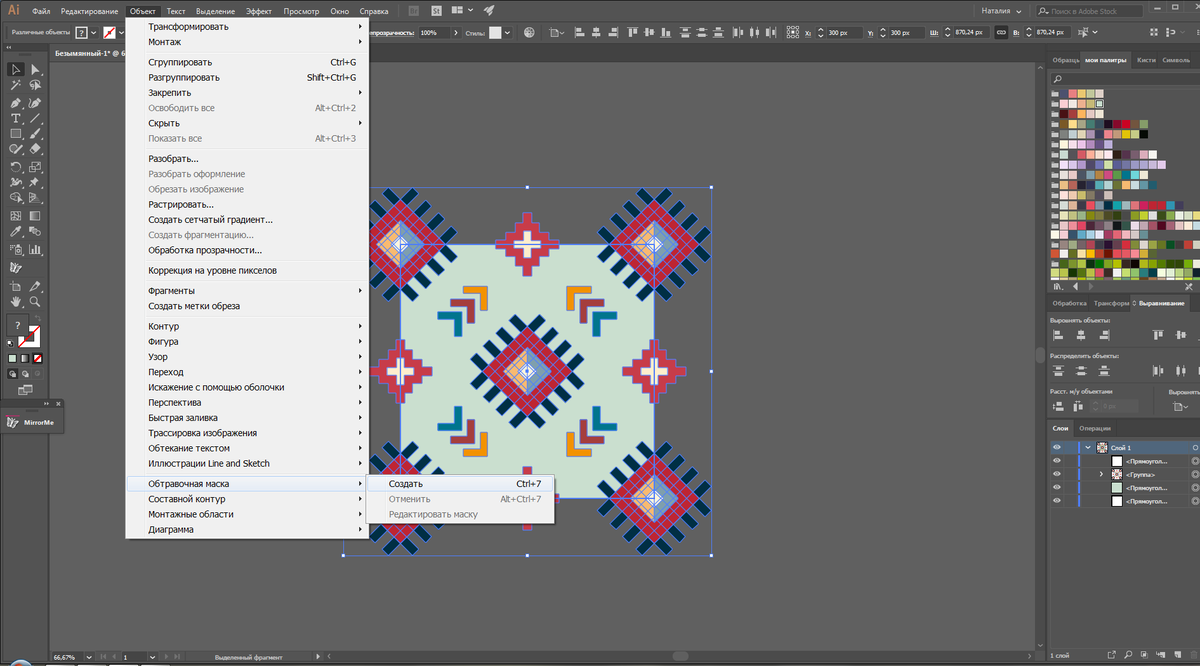Click Сгруппировать in the Object menu
The width and height of the screenshot is (1200, 666).
180,62
